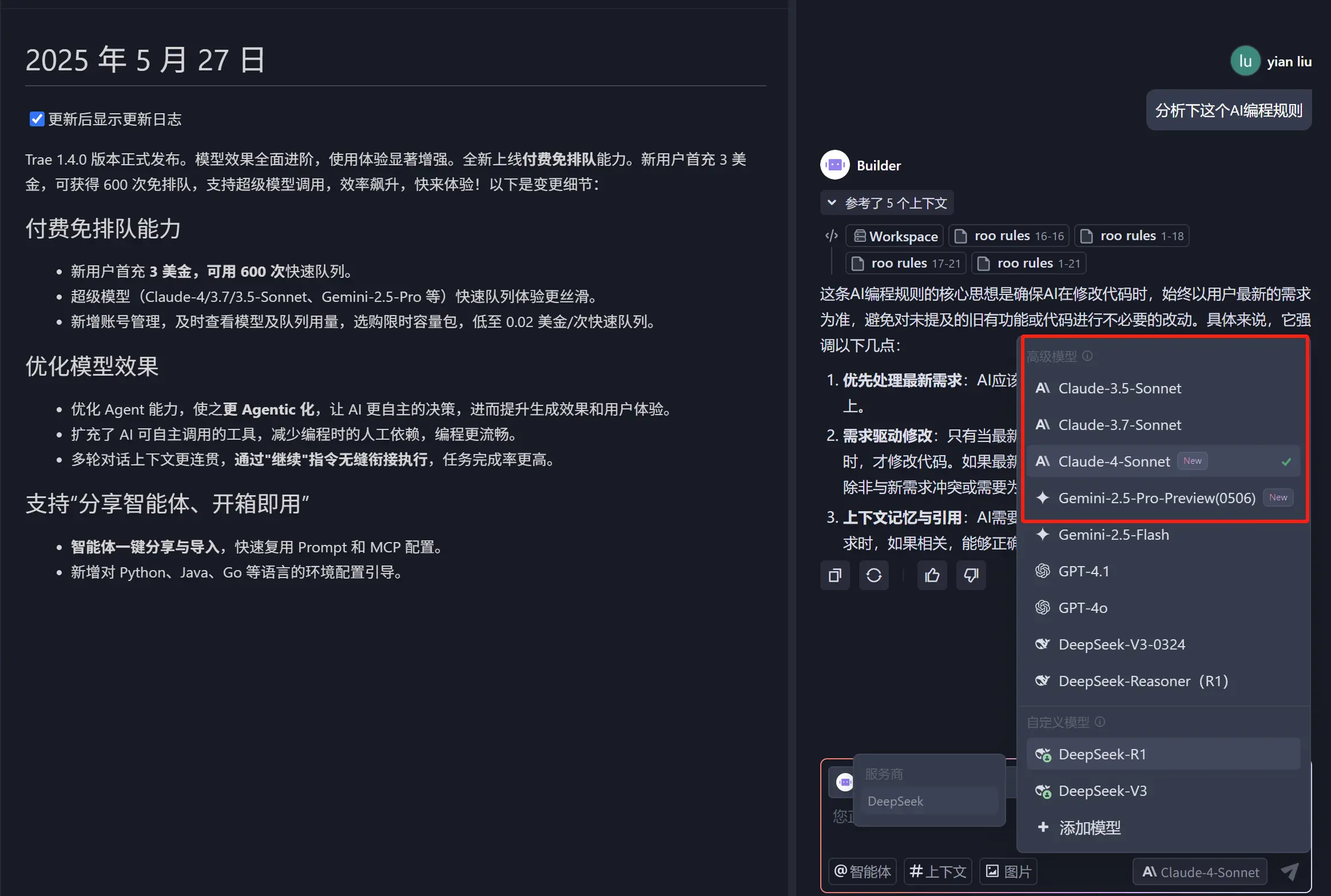Click the yian liu user avatar
The image size is (1331, 896).
[x=1245, y=61]
